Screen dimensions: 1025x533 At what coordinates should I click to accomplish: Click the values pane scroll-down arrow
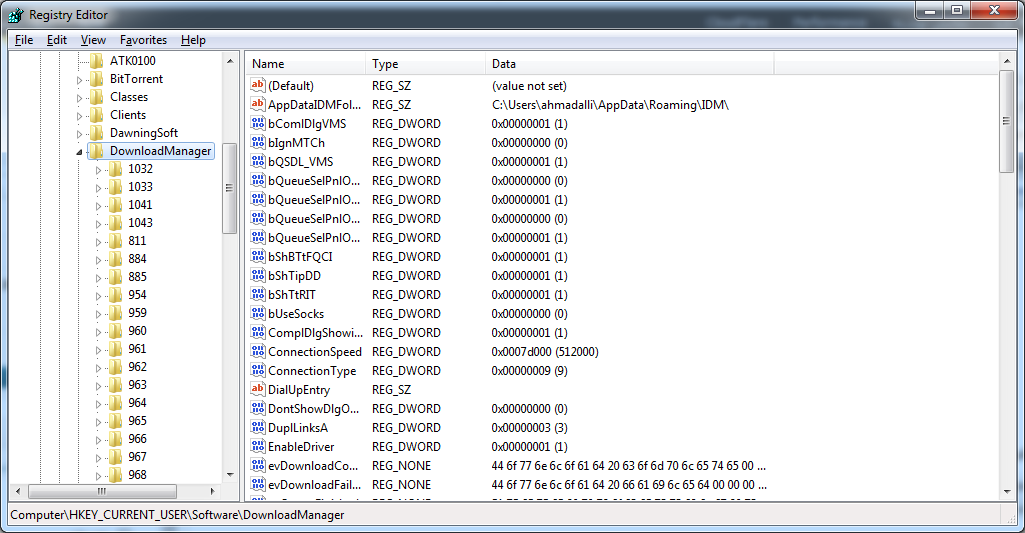pyautogui.click(x=1006, y=491)
